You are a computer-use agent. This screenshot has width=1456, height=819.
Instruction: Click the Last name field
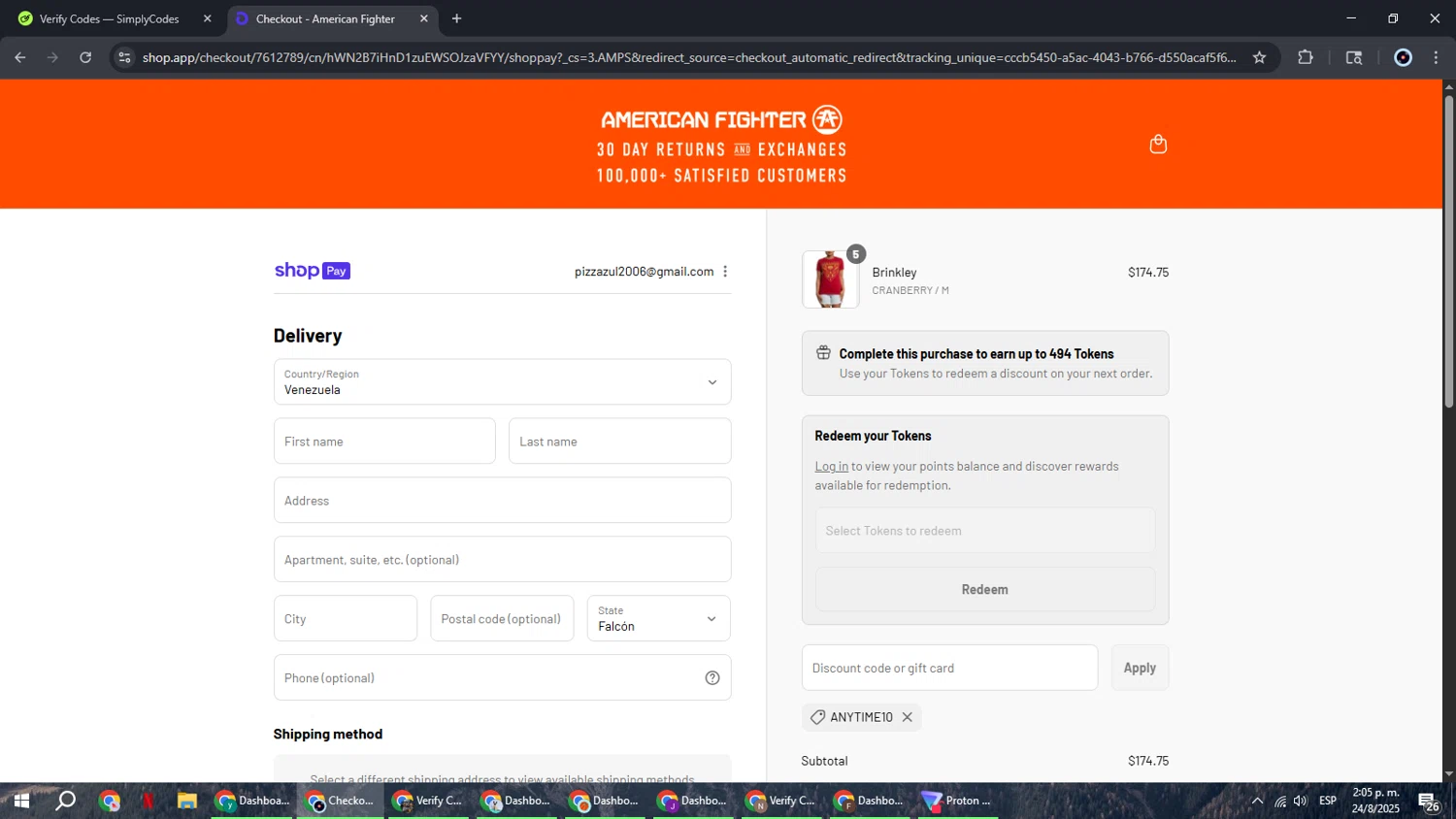619,442
